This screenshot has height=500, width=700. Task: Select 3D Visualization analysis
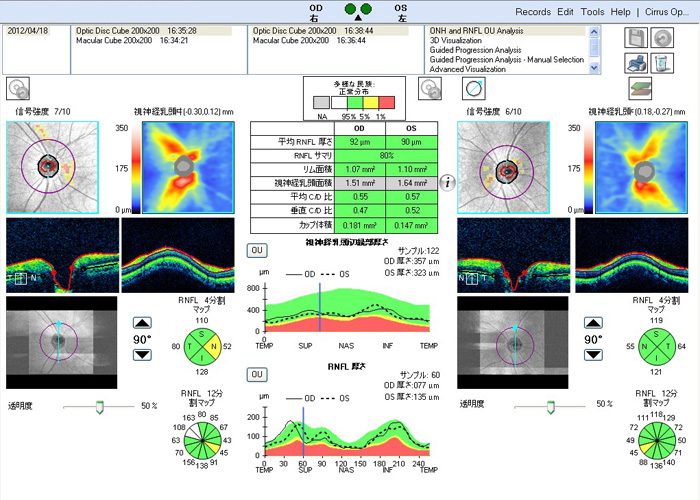[x=455, y=40]
